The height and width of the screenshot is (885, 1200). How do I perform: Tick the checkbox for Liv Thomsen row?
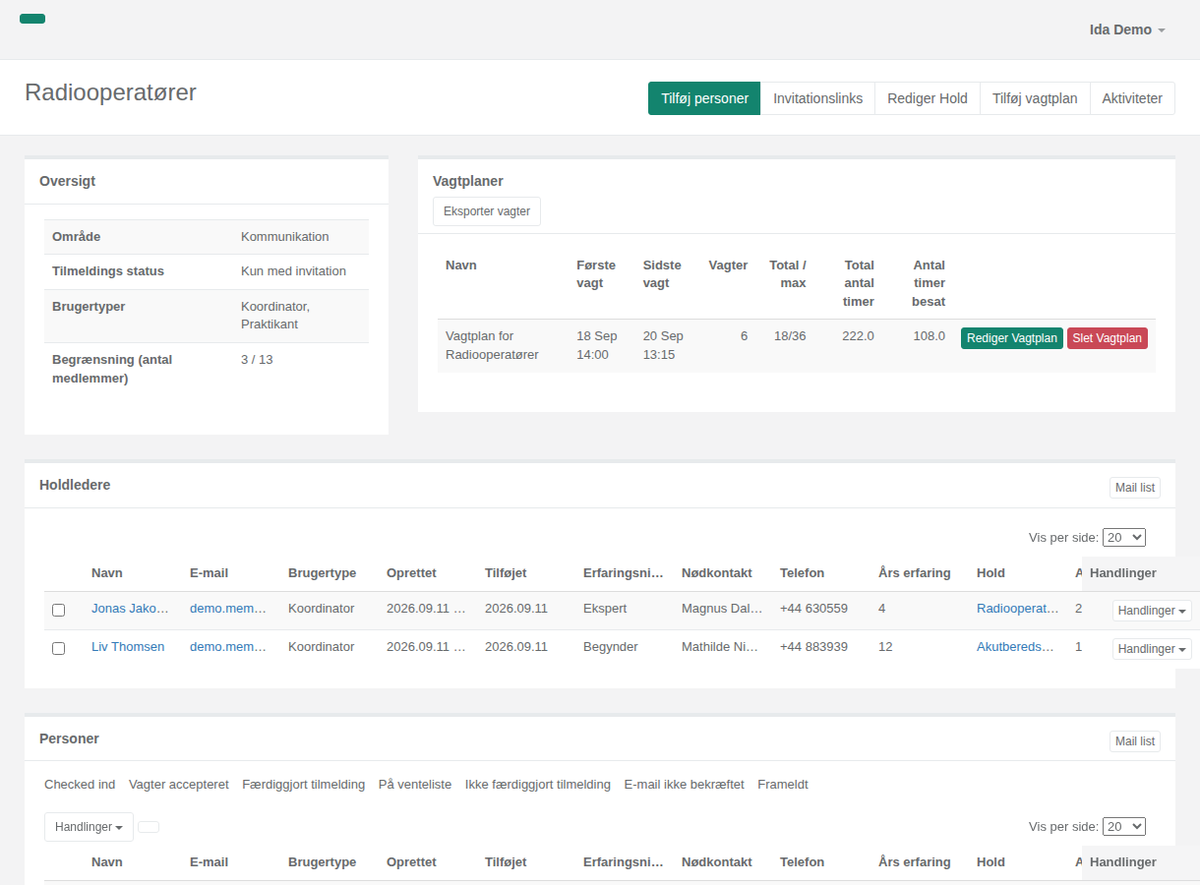(x=58, y=648)
